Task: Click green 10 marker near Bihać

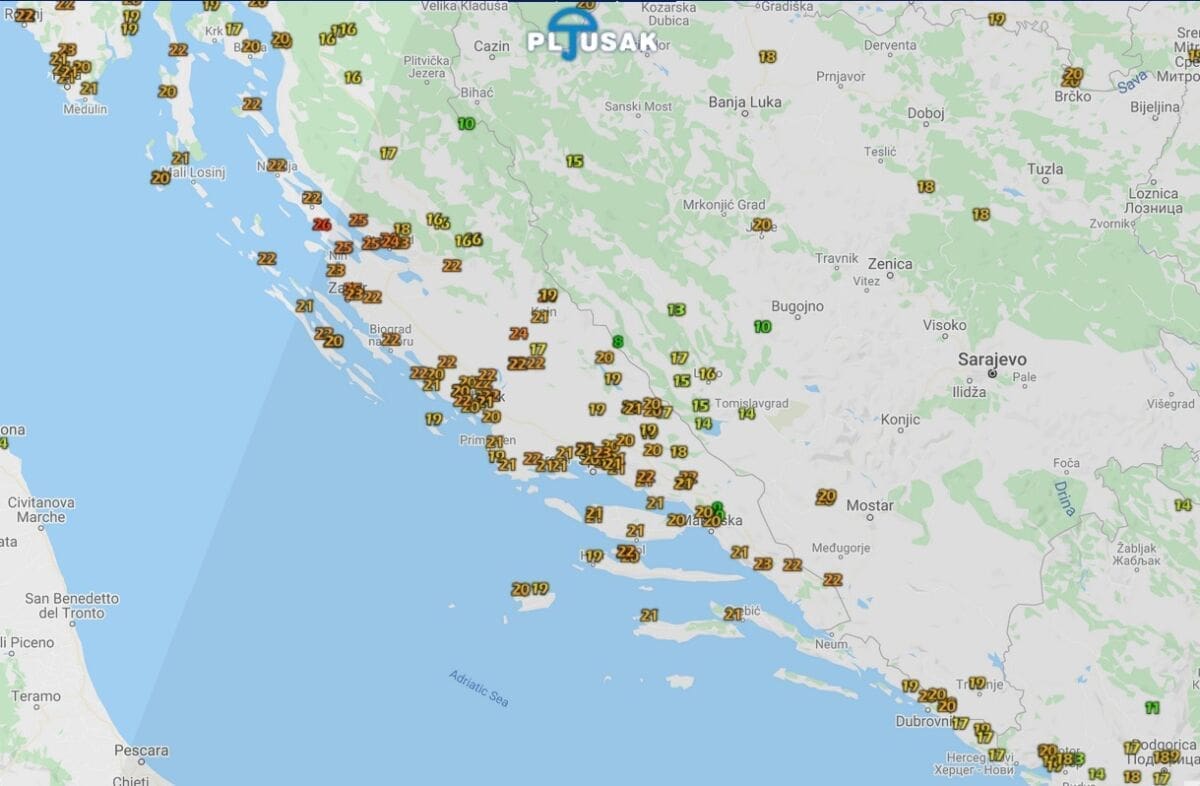Action: coord(466,124)
